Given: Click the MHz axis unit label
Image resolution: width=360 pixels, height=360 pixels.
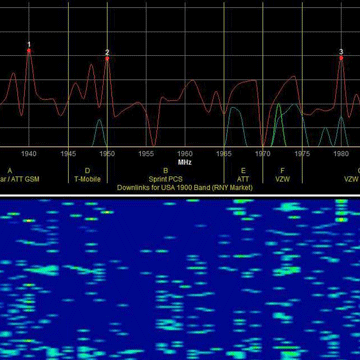Looking at the screenshot, I should [185, 162].
